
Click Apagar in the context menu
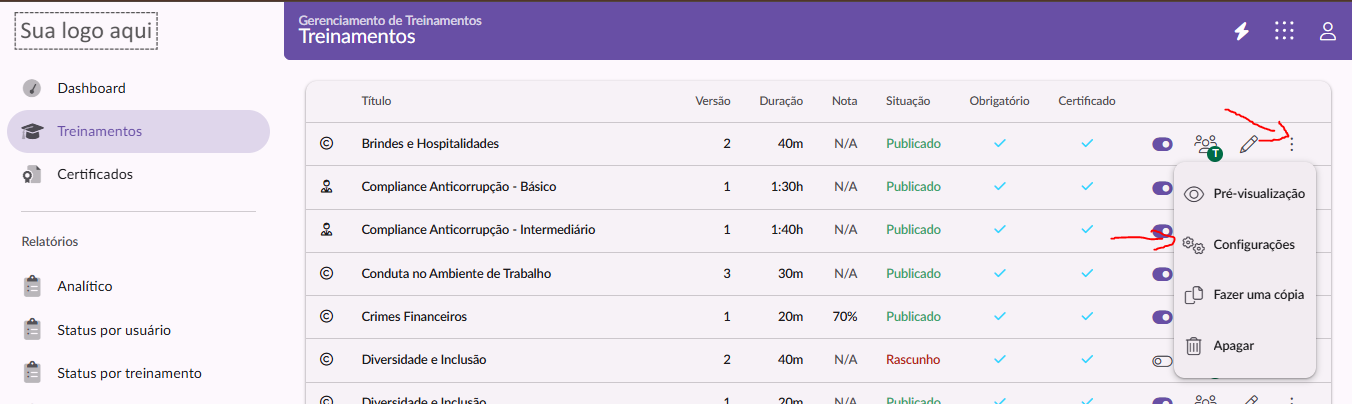click(x=1233, y=346)
